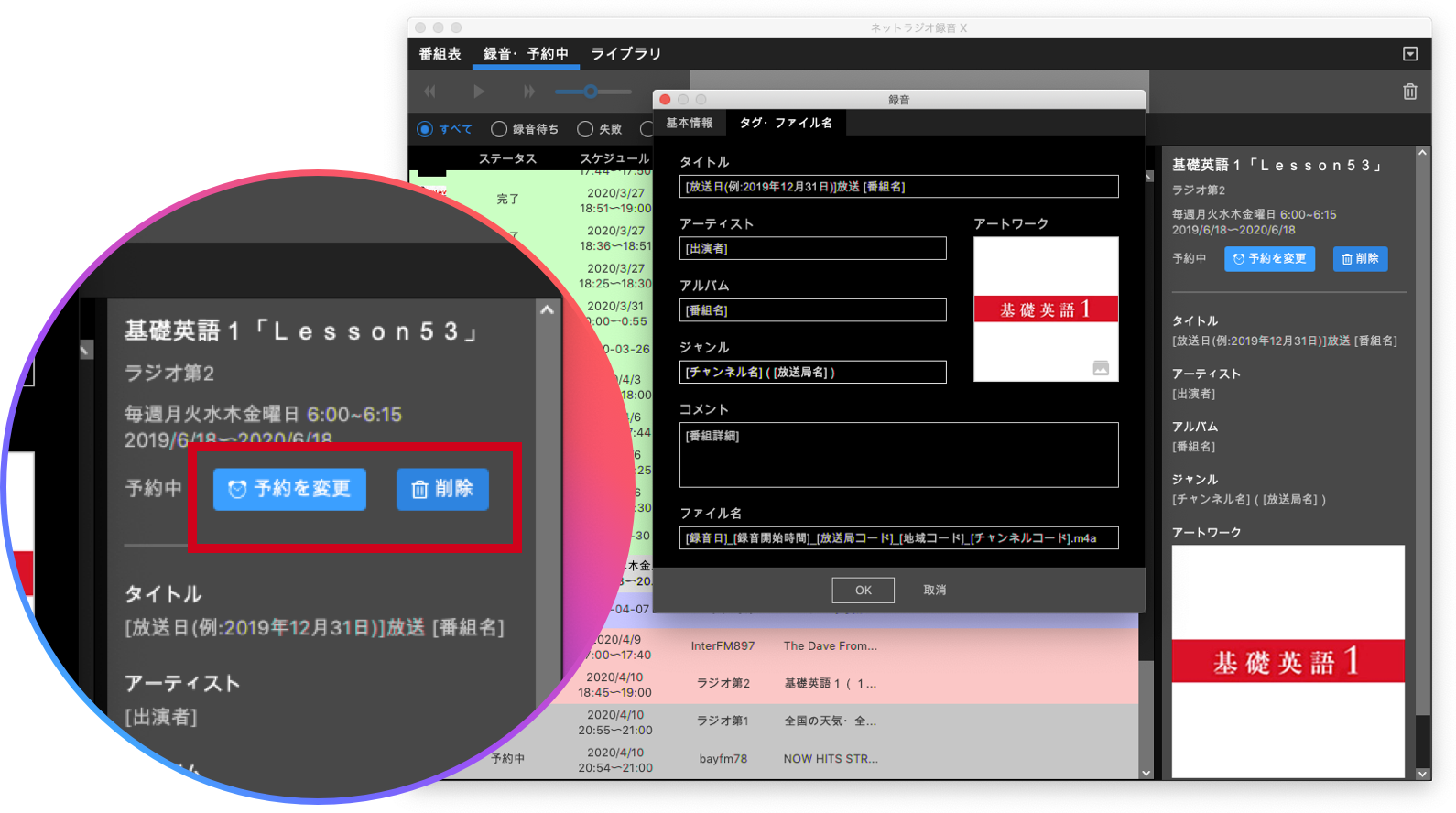The width and height of the screenshot is (1456, 813).
Task: Click the volume slider handle
Action: point(591,92)
